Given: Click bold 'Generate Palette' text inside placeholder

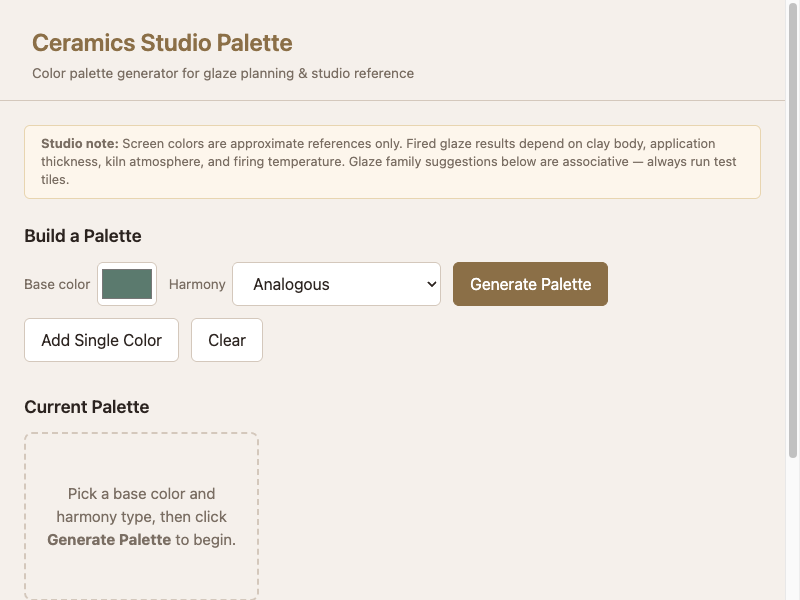Looking at the screenshot, I should (x=109, y=540).
